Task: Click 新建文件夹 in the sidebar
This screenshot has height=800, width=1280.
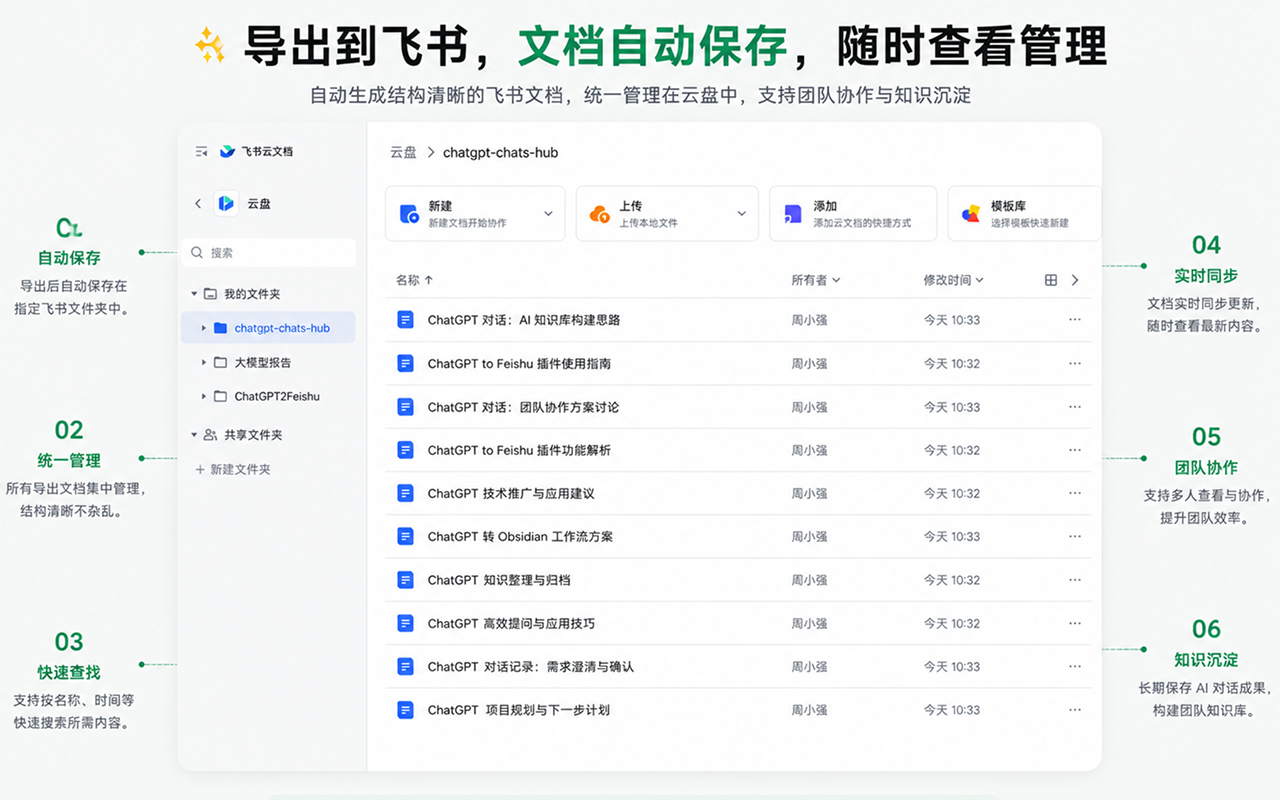Action: (233, 469)
